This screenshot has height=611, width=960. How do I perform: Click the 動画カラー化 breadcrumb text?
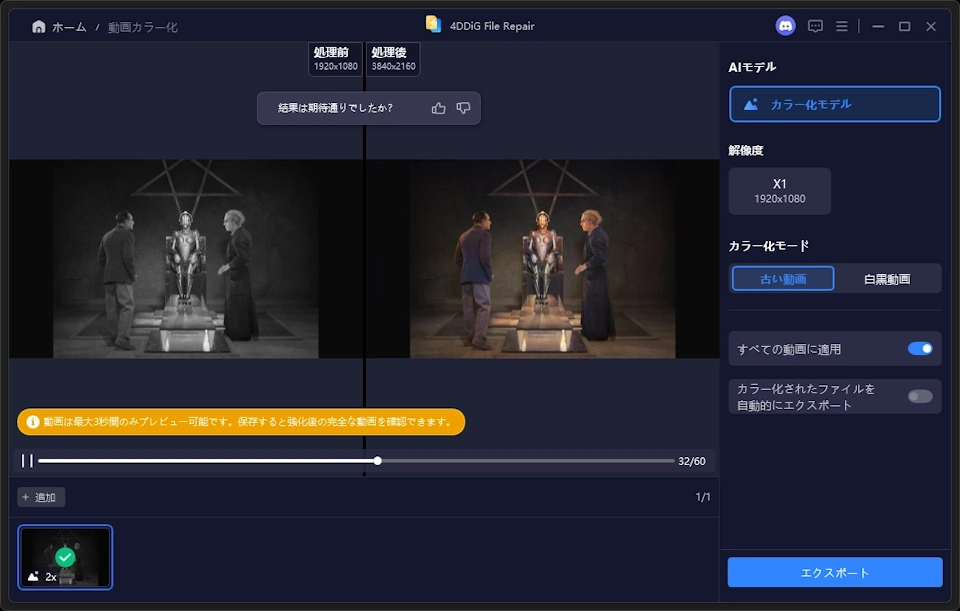(x=143, y=27)
